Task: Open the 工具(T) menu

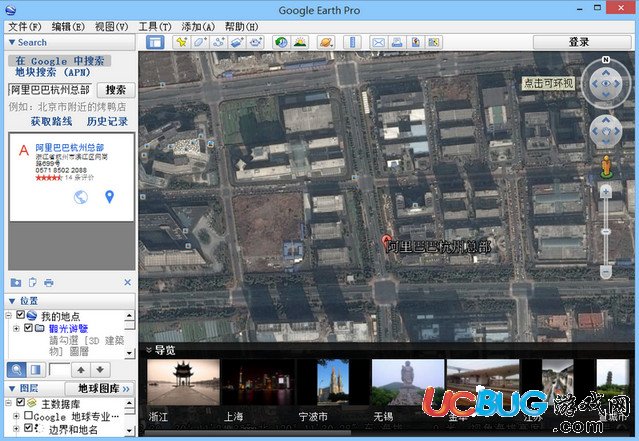Action: point(155,26)
